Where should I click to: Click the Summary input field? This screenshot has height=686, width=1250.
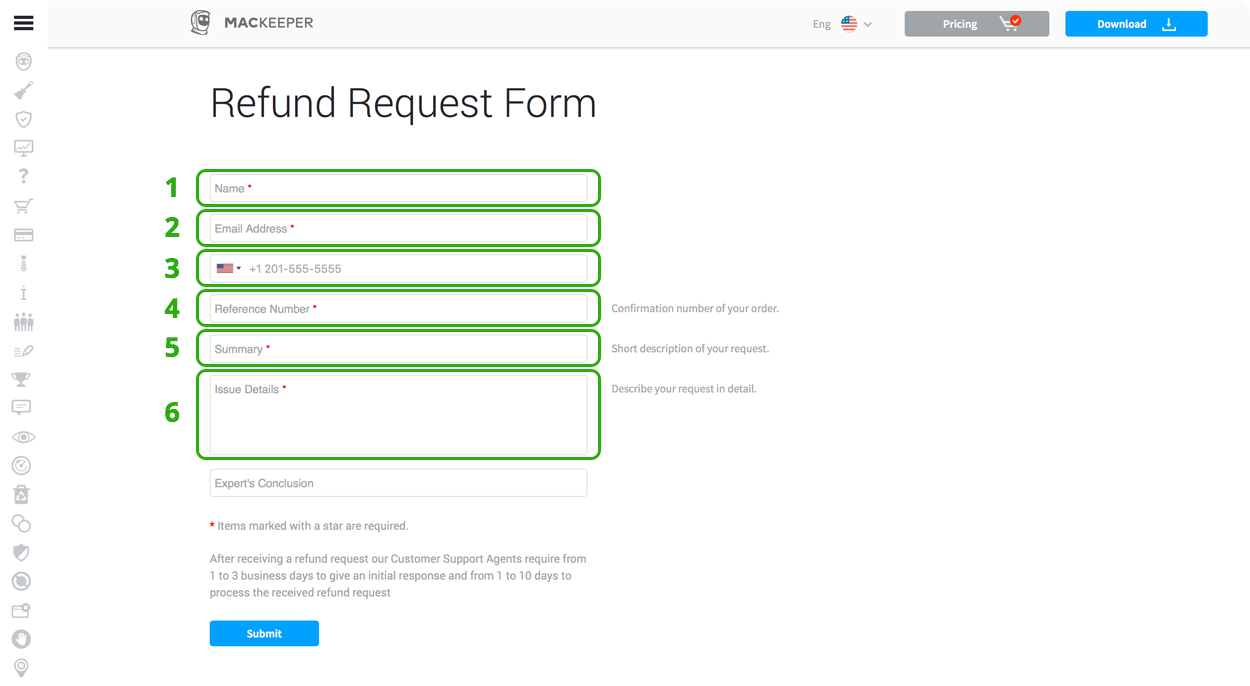[x=398, y=348]
